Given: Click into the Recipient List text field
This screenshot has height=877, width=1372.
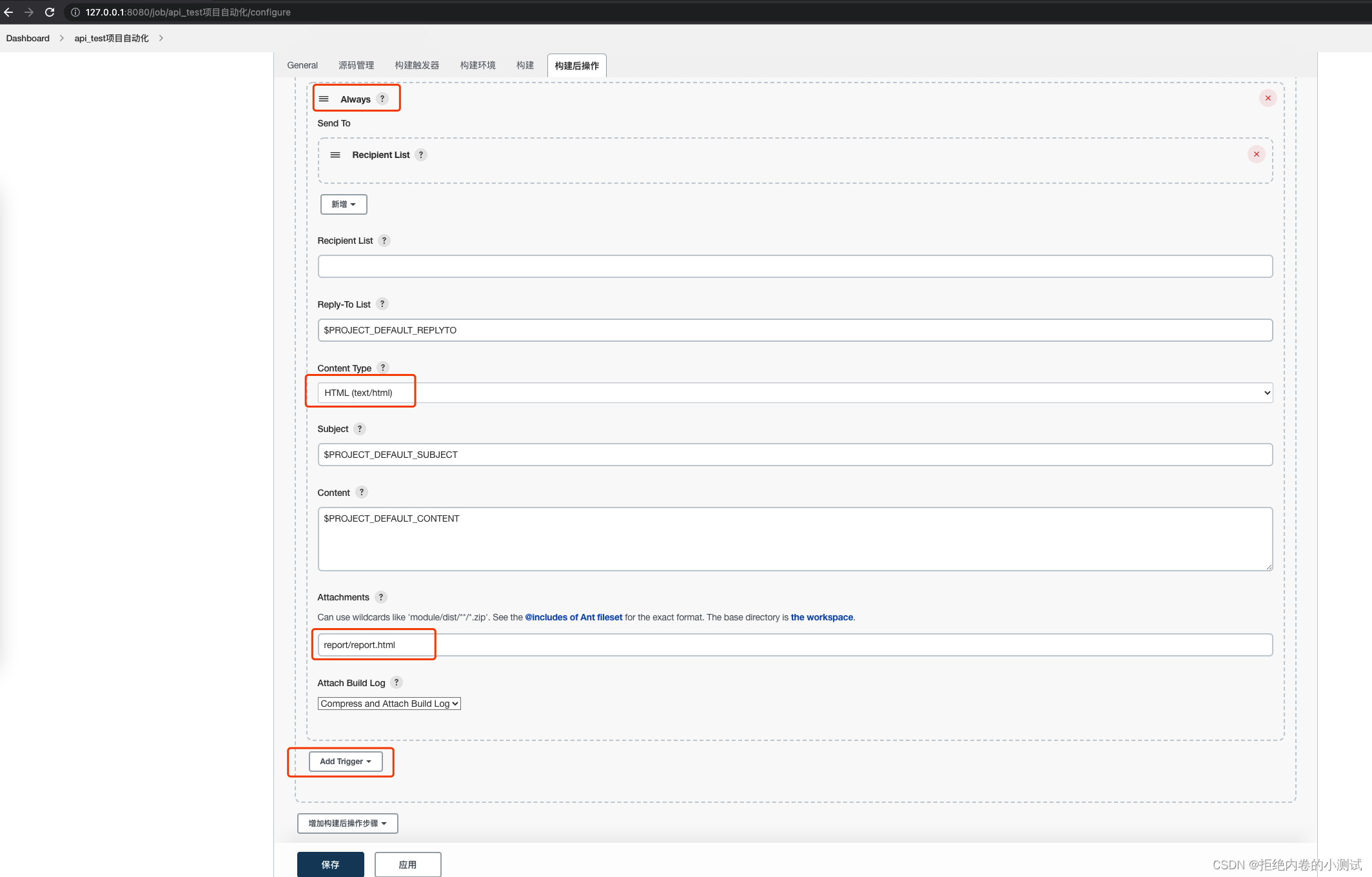Looking at the screenshot, I should click(x=794, y=266).
